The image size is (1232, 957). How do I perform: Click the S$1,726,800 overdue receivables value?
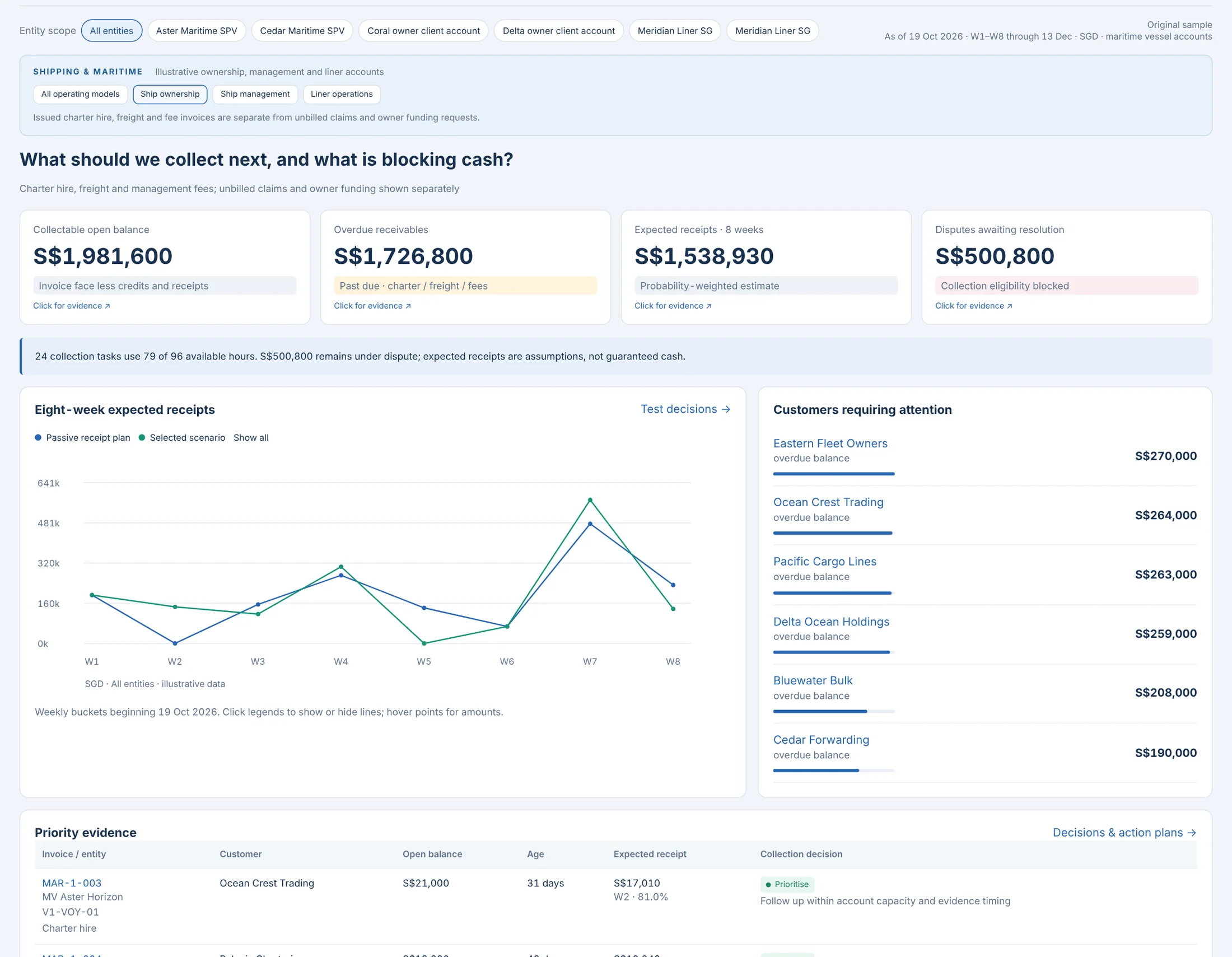click(x=403, y=256)
